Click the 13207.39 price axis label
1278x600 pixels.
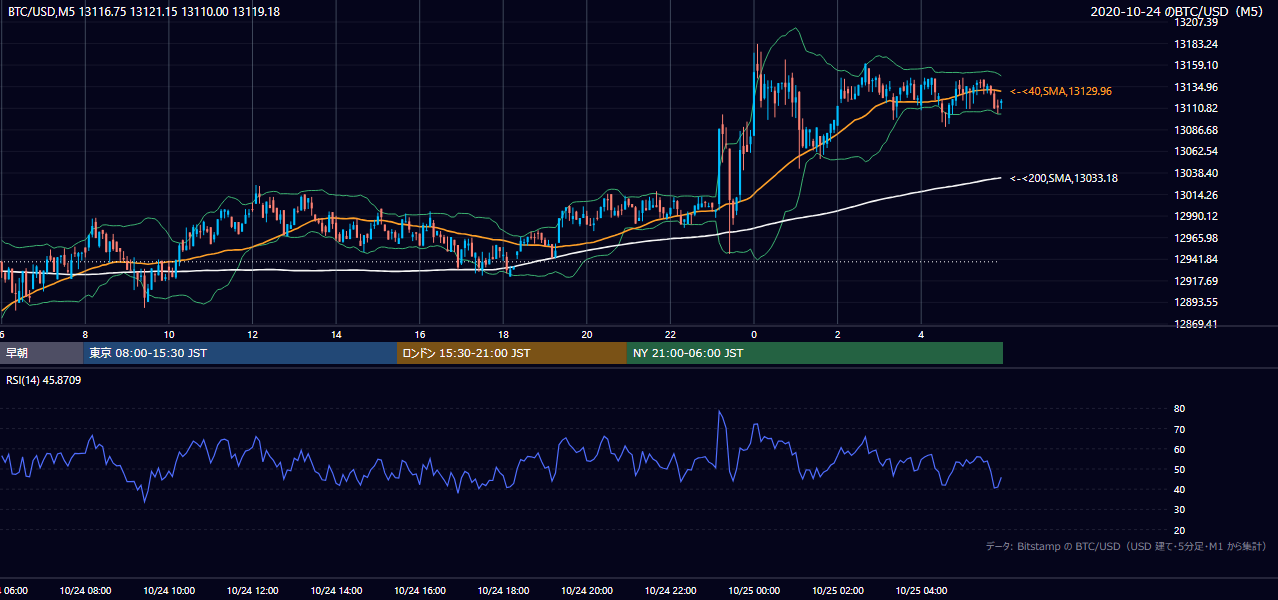pos(1196,22)
